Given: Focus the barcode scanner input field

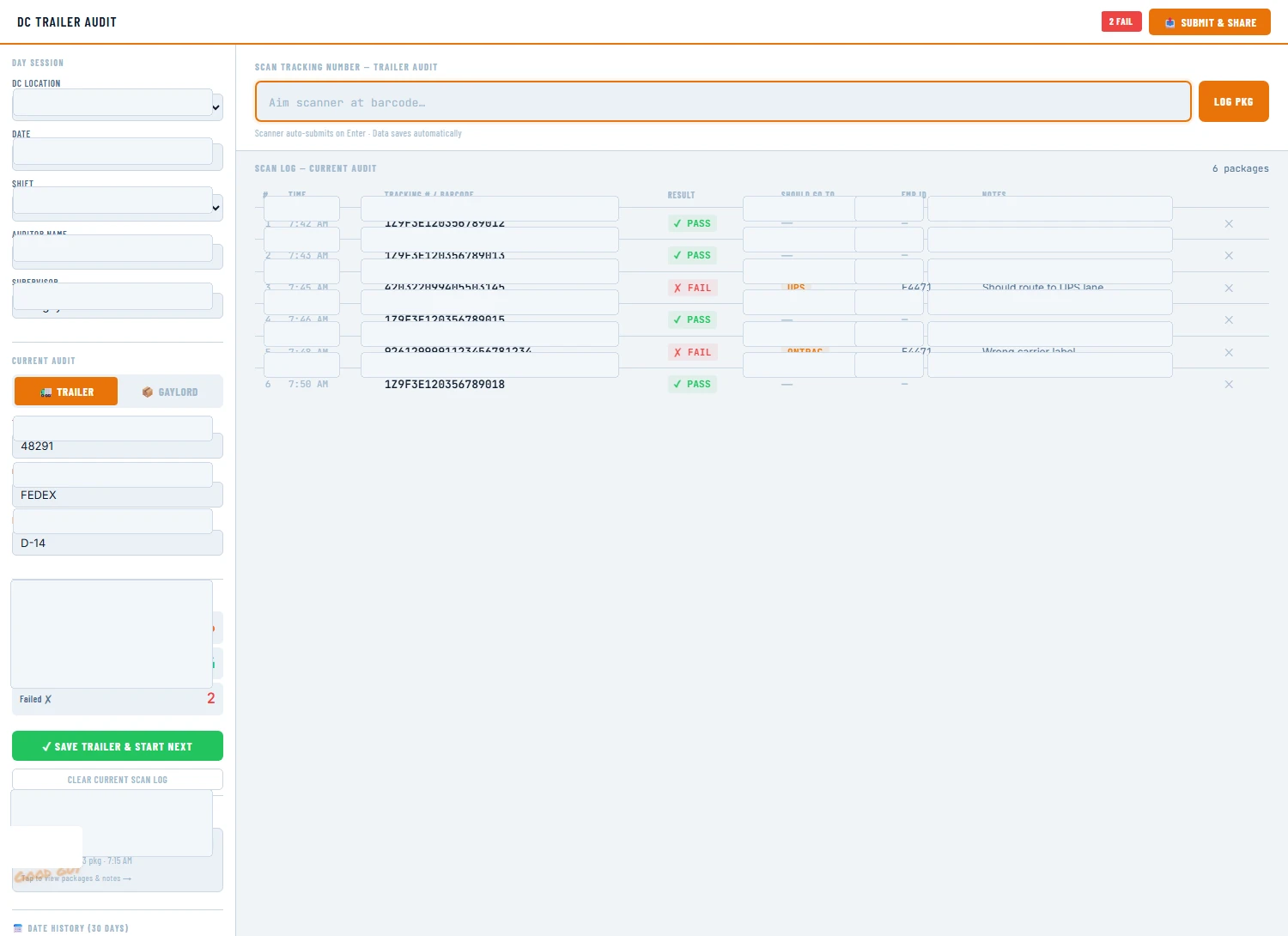Looking at the screenshot, I should [723, 102].
